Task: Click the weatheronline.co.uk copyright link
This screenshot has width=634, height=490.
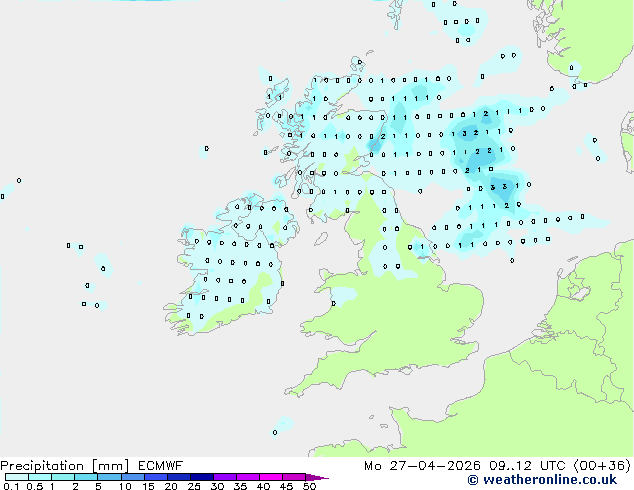Action: point(542,480)
